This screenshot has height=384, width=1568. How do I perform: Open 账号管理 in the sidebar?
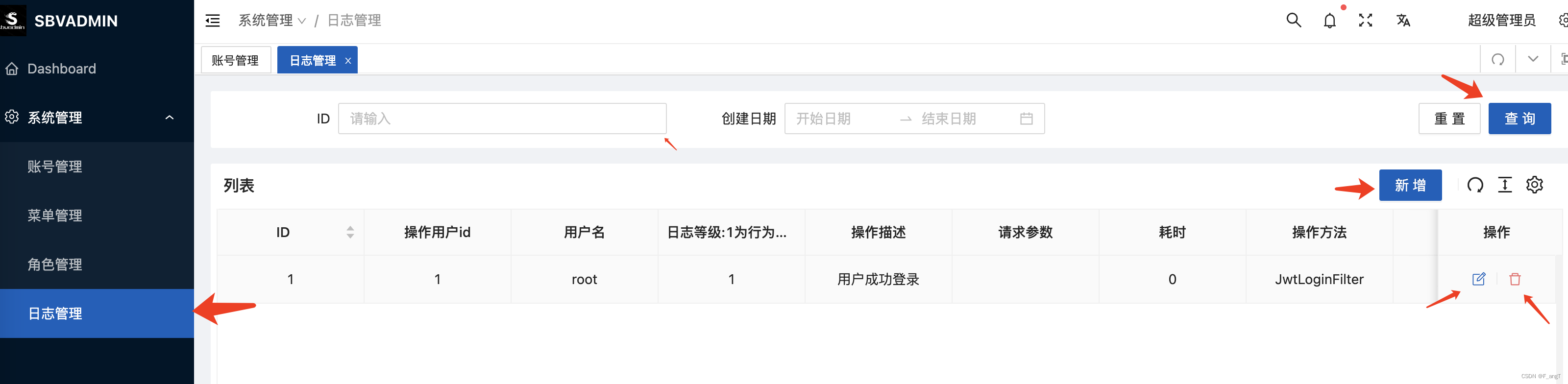tap(97, 166)
